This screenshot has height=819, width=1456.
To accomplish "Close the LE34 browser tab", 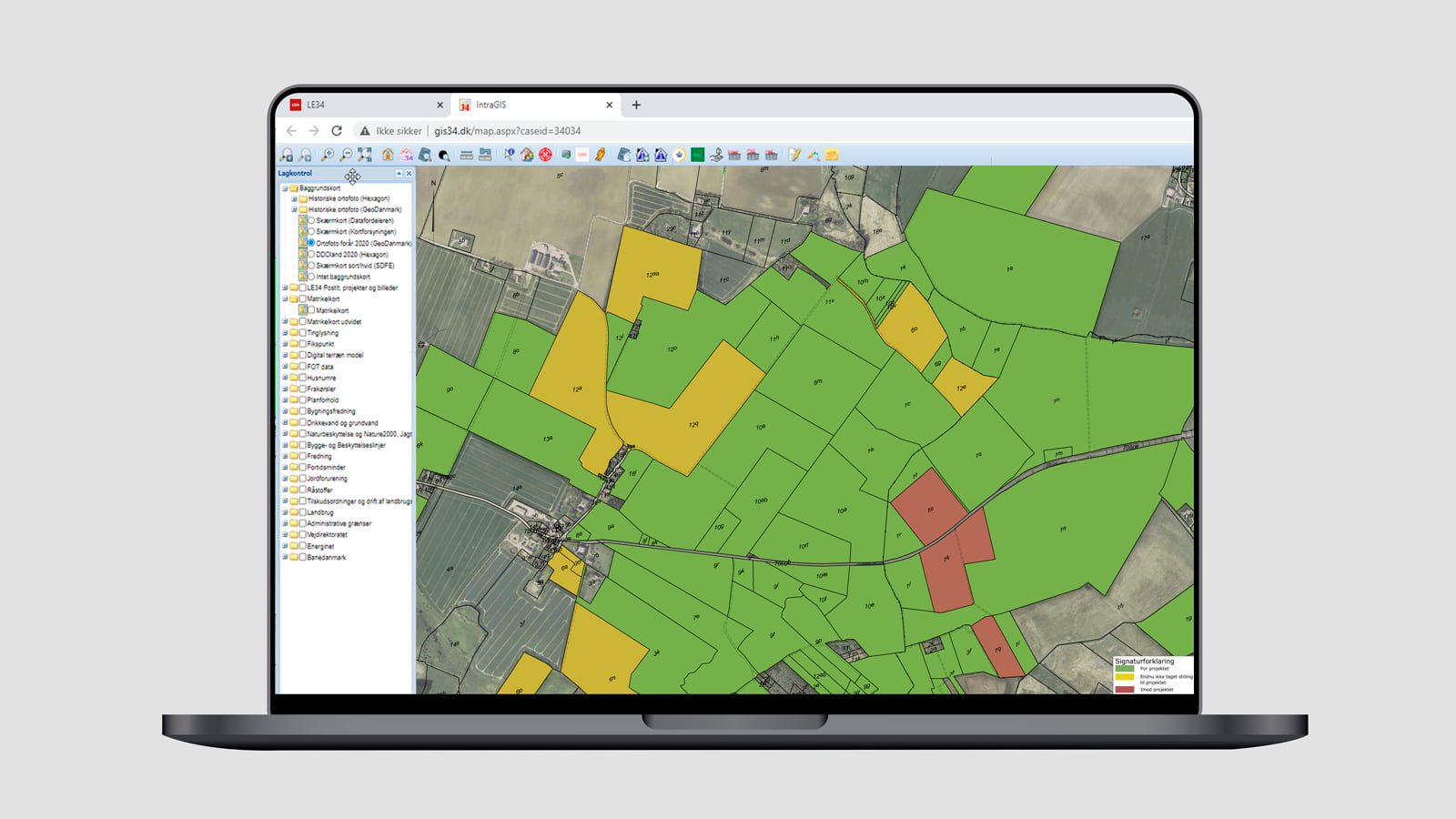I will (440, 105).
